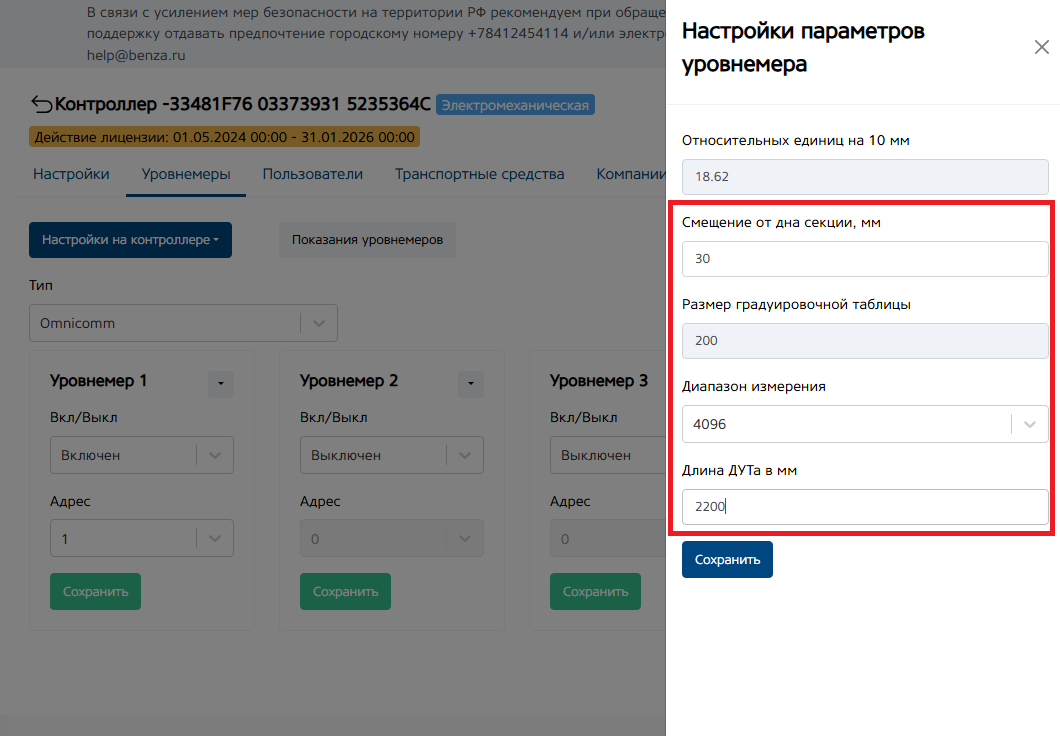Click the Длина ДУТа в мм field
The width and height of the screenshot is (1060, 736).
pos(864,507)
